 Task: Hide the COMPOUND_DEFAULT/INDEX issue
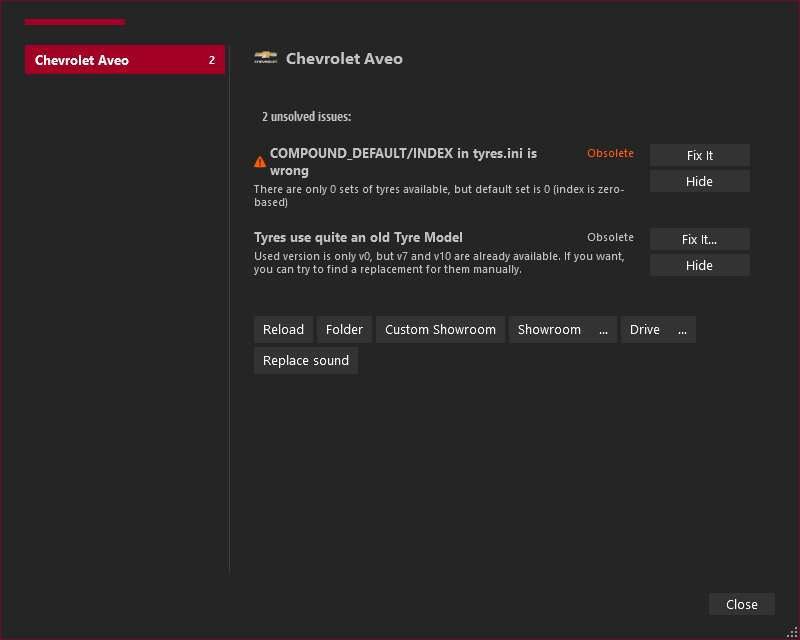pos(699,181)
